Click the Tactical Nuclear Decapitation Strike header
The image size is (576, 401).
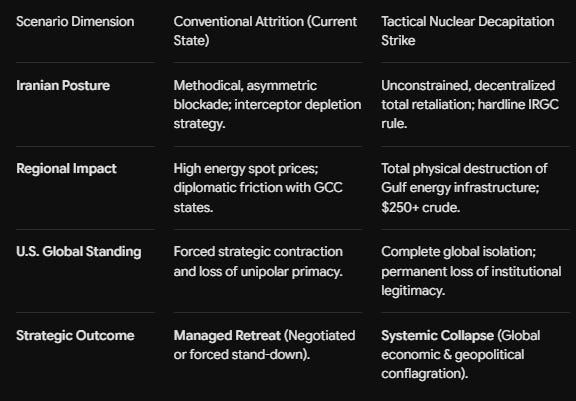(467, 31)
